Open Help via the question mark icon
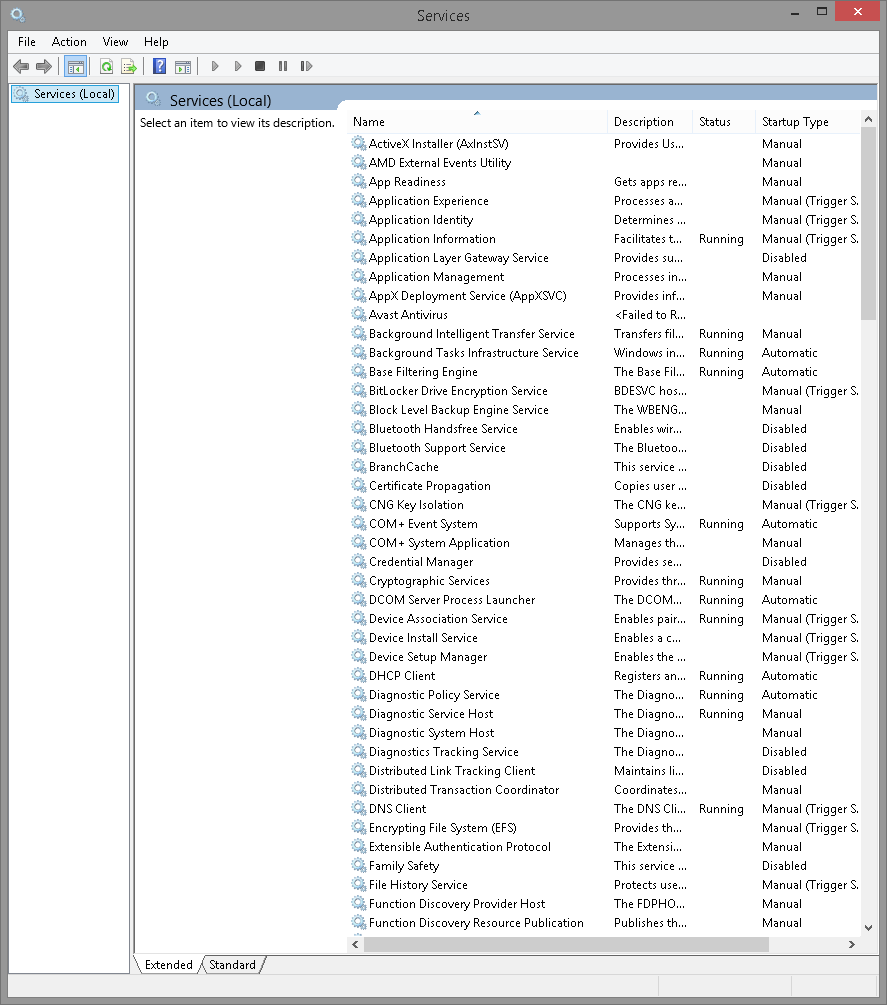The height and width of the screenshot is (1005, 887). [160, 66]
